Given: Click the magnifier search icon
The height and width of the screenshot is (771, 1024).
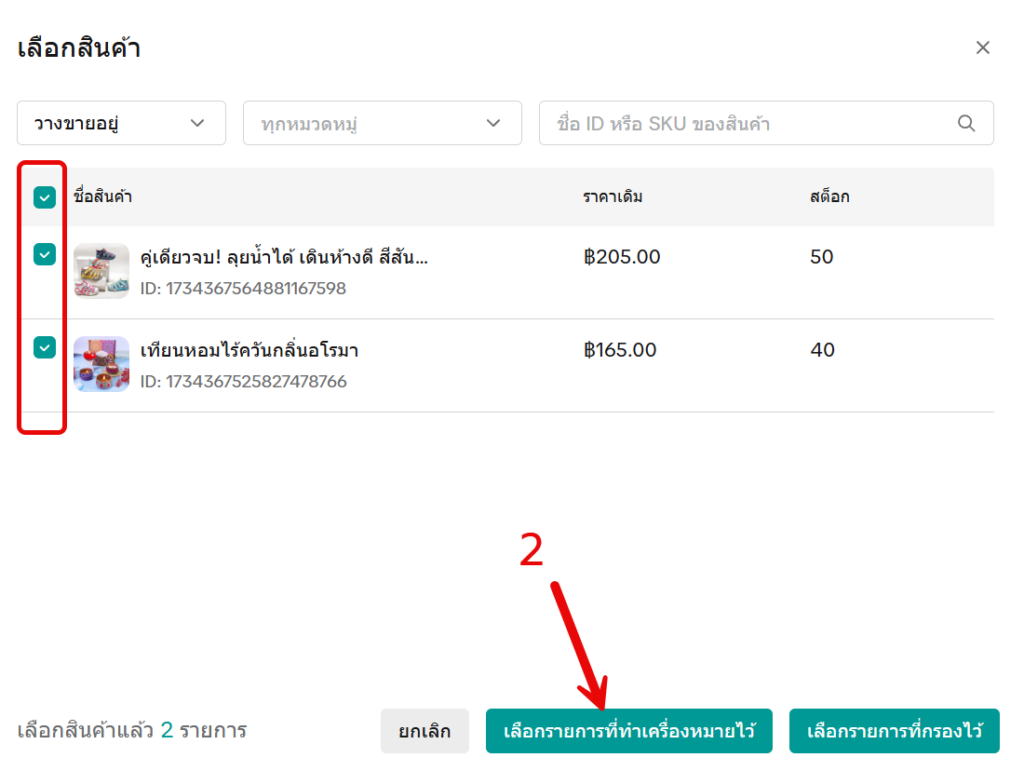Looking at the screenshot, I should (x=966, y=123).
